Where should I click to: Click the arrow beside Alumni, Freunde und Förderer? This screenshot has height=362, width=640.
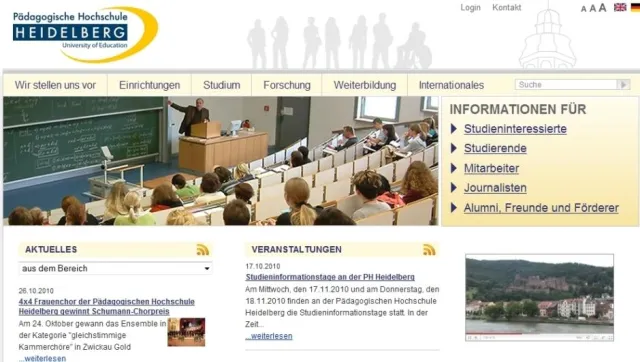tap(453, 208)
